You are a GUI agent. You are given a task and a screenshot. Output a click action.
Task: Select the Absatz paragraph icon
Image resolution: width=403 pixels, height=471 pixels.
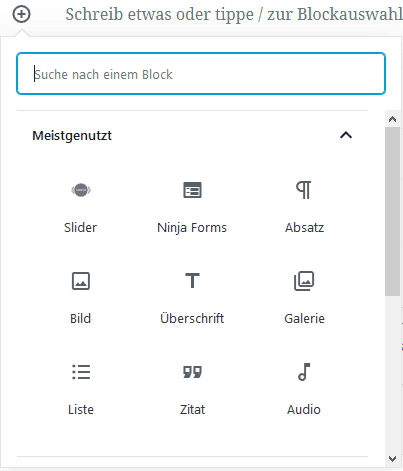[304, 190]
